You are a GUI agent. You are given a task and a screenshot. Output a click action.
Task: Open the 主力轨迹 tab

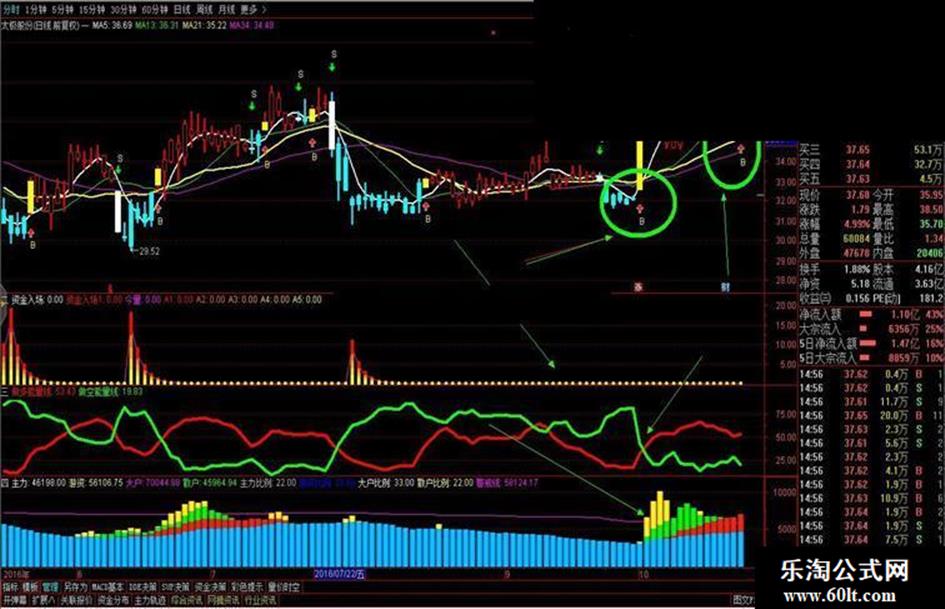click(x=150, y=600)
